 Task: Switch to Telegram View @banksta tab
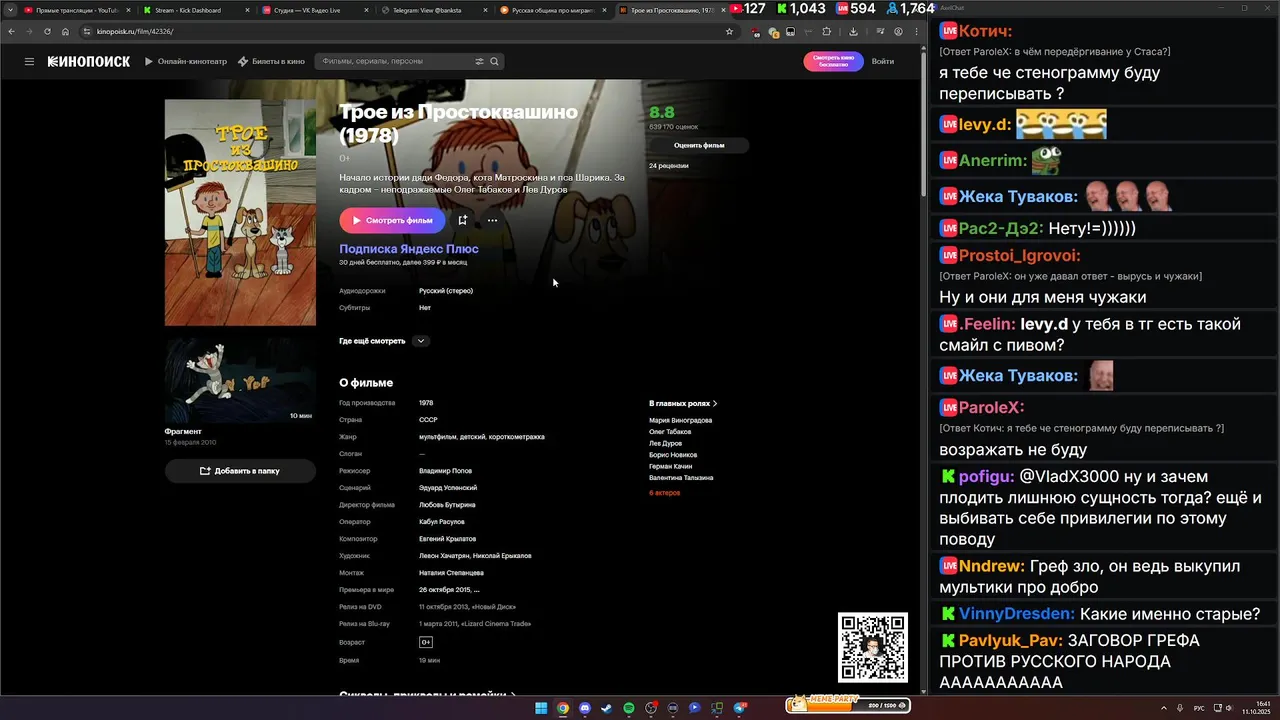tap(433, 9)
